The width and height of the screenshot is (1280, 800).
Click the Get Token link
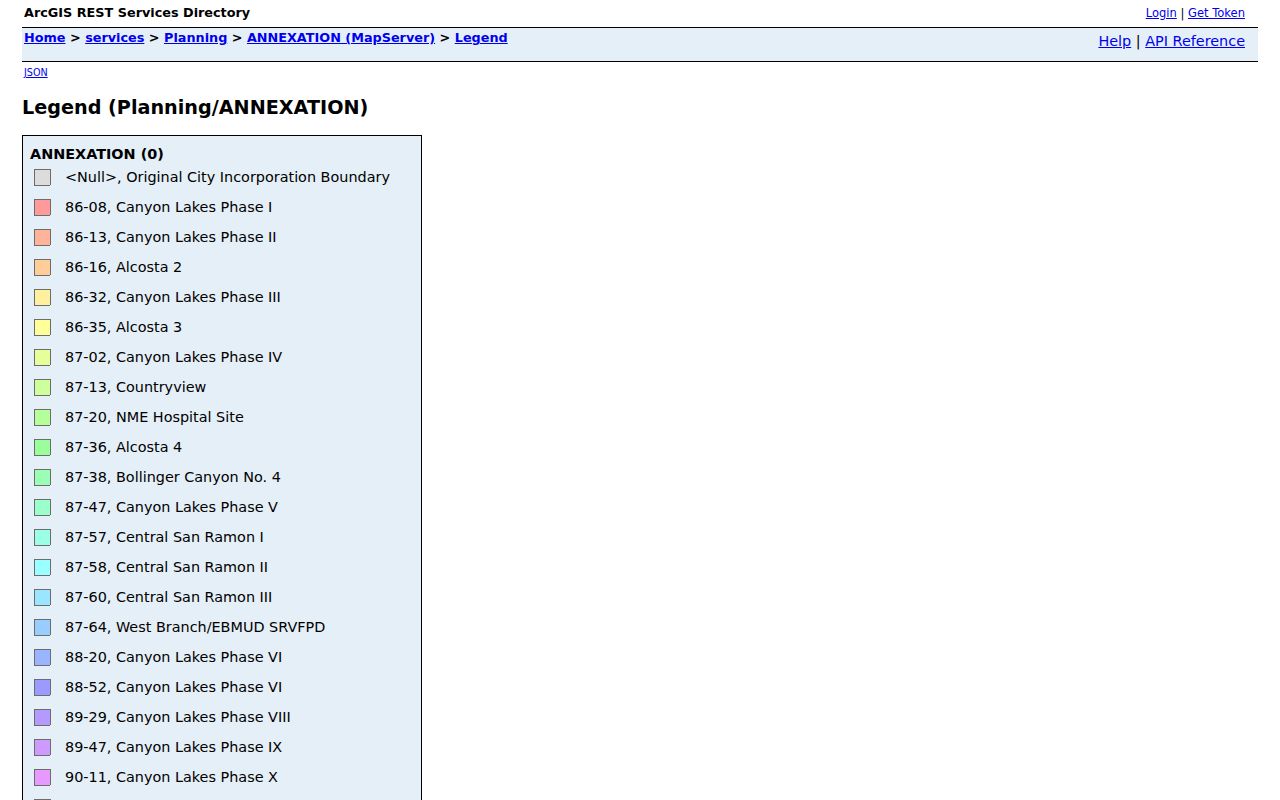coord(1216,13)
